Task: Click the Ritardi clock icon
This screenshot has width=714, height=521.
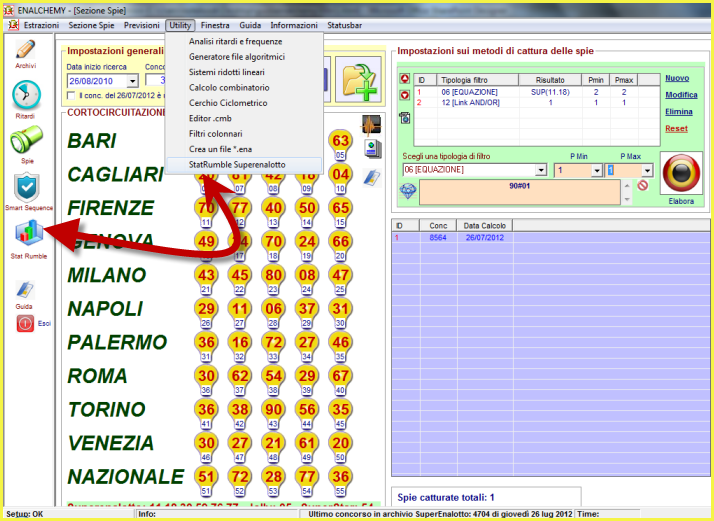Action: coord(25,96)
